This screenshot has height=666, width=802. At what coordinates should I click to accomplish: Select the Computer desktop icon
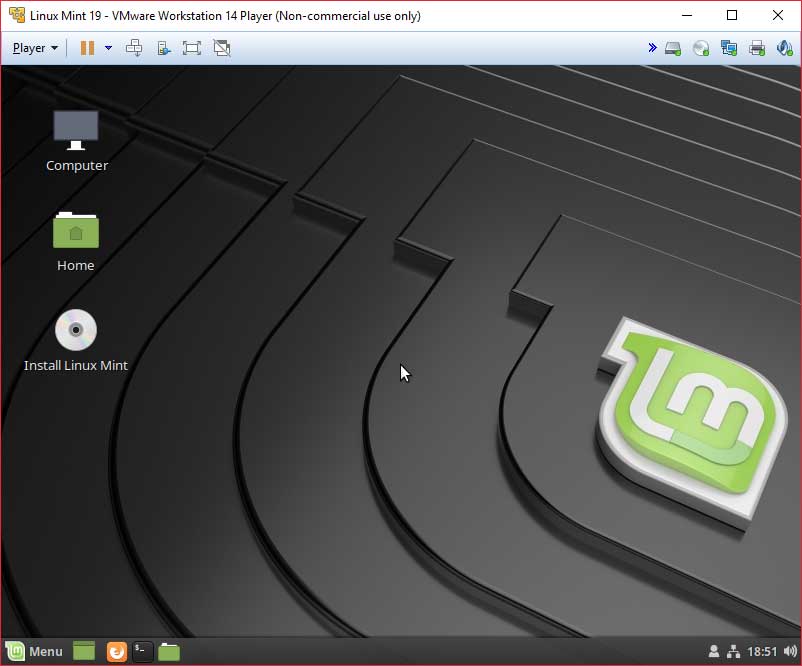(76, 130)
